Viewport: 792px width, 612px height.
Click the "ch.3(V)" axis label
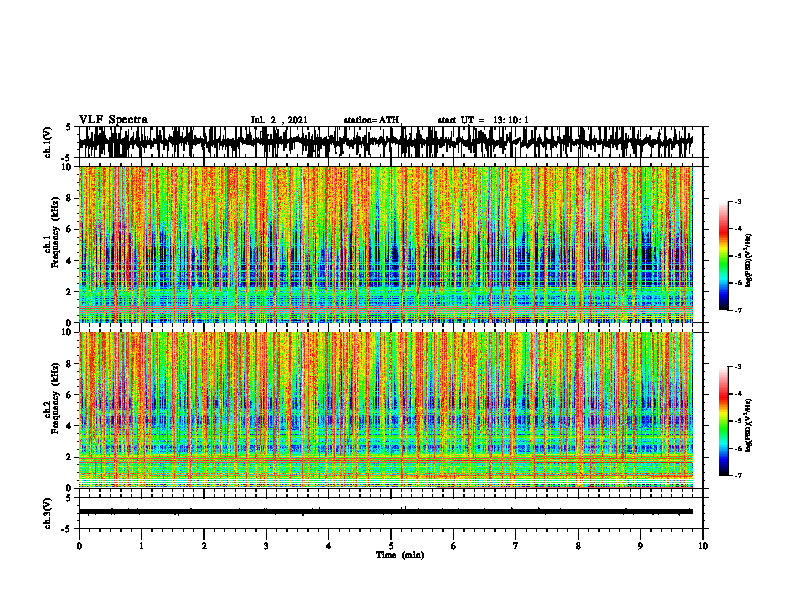click(x=48, y=513)
